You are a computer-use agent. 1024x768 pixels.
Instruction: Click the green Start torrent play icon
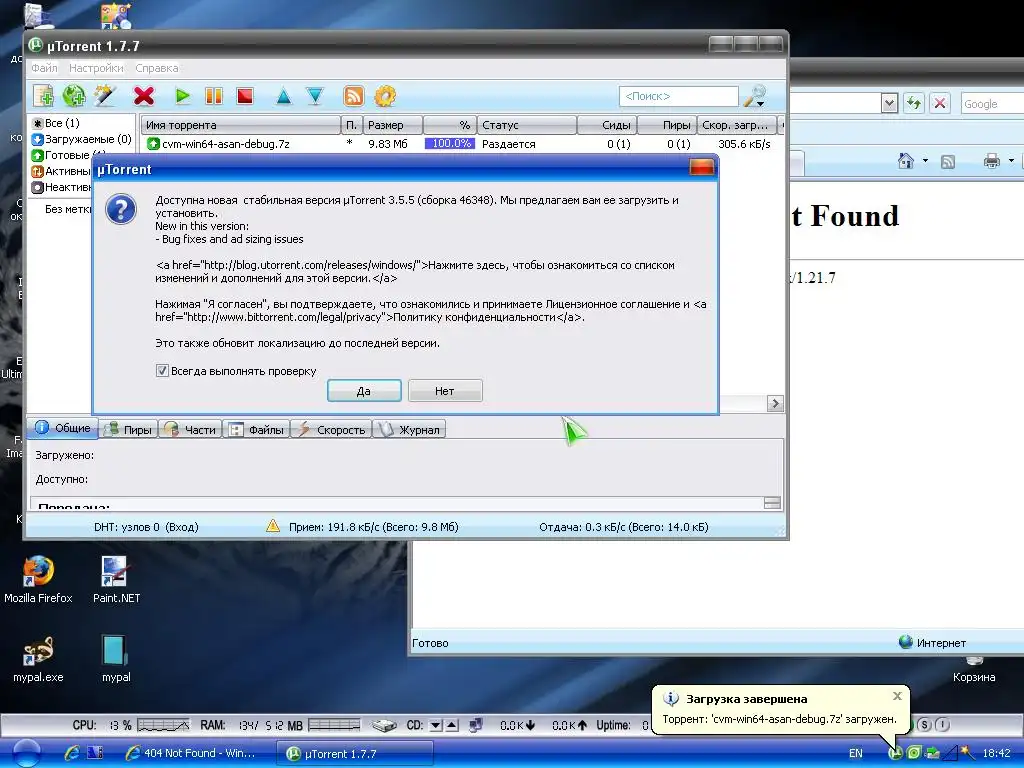[182, 96]
